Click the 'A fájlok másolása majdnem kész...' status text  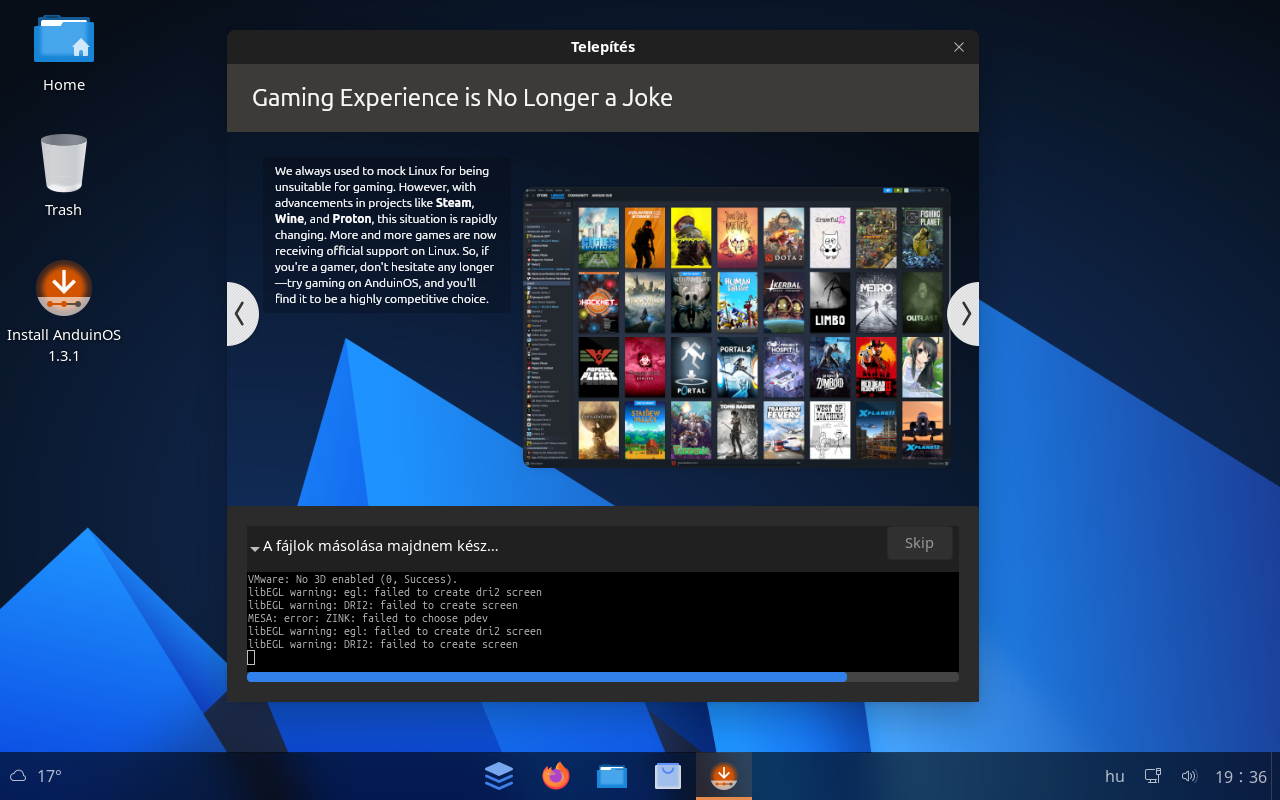[x=380, y=546]
